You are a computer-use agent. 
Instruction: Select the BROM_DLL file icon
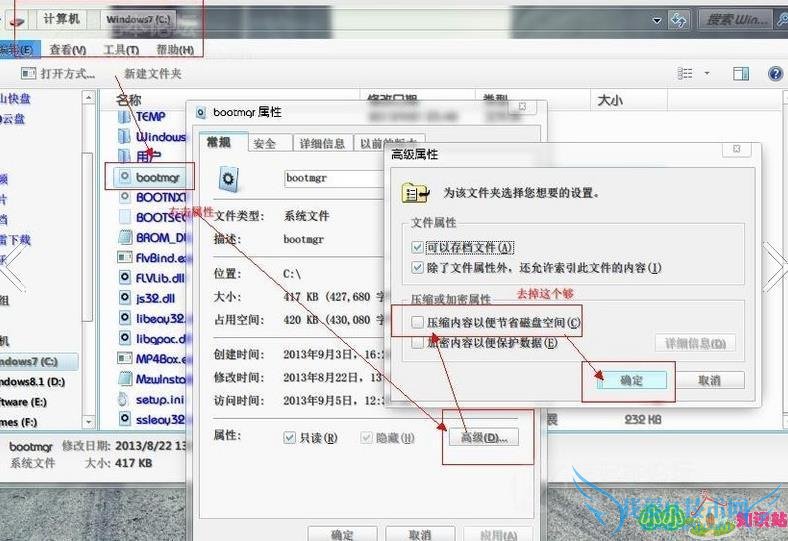(x=125, y=237)
